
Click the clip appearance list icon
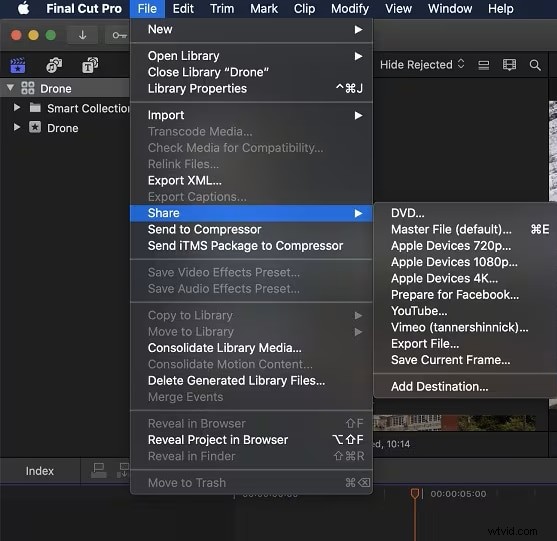pyautogui.click(x=483, y=65)
